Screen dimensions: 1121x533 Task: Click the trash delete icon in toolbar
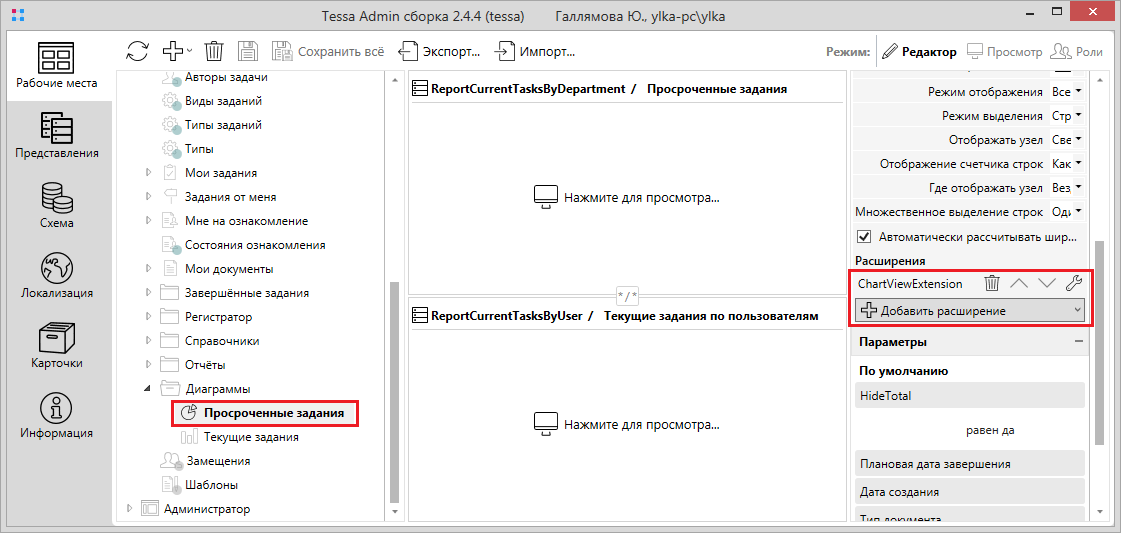click(x=214, y=51)
